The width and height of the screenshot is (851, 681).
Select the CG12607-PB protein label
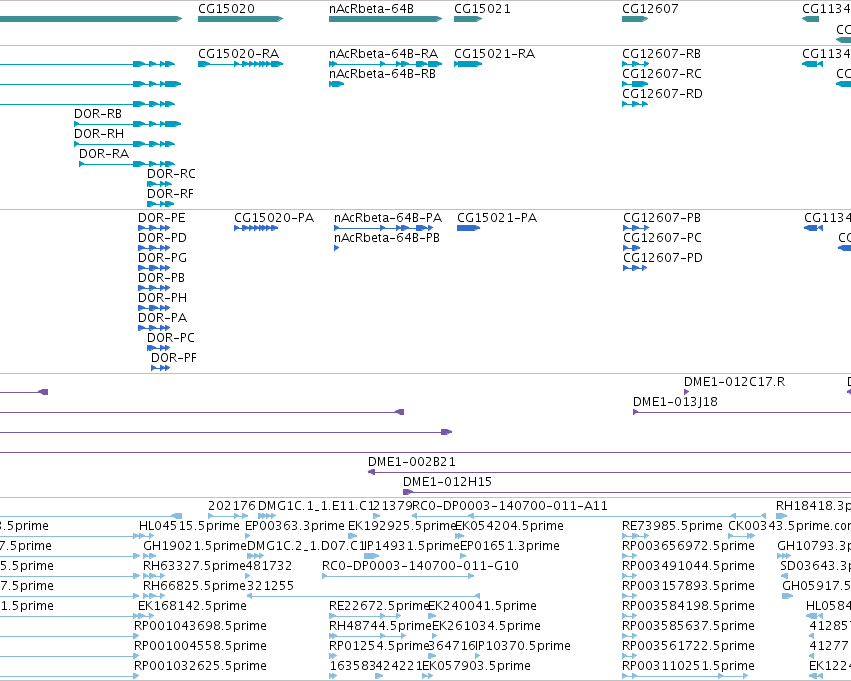coord(662,218)
